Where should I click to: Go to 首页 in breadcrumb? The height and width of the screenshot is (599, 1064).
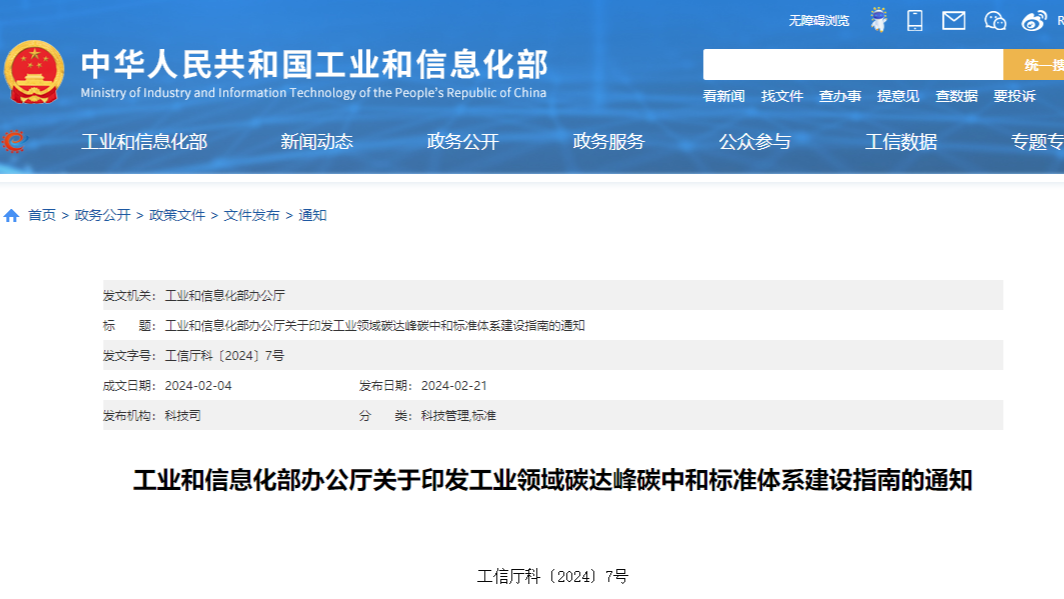click(x=41, y=215)
